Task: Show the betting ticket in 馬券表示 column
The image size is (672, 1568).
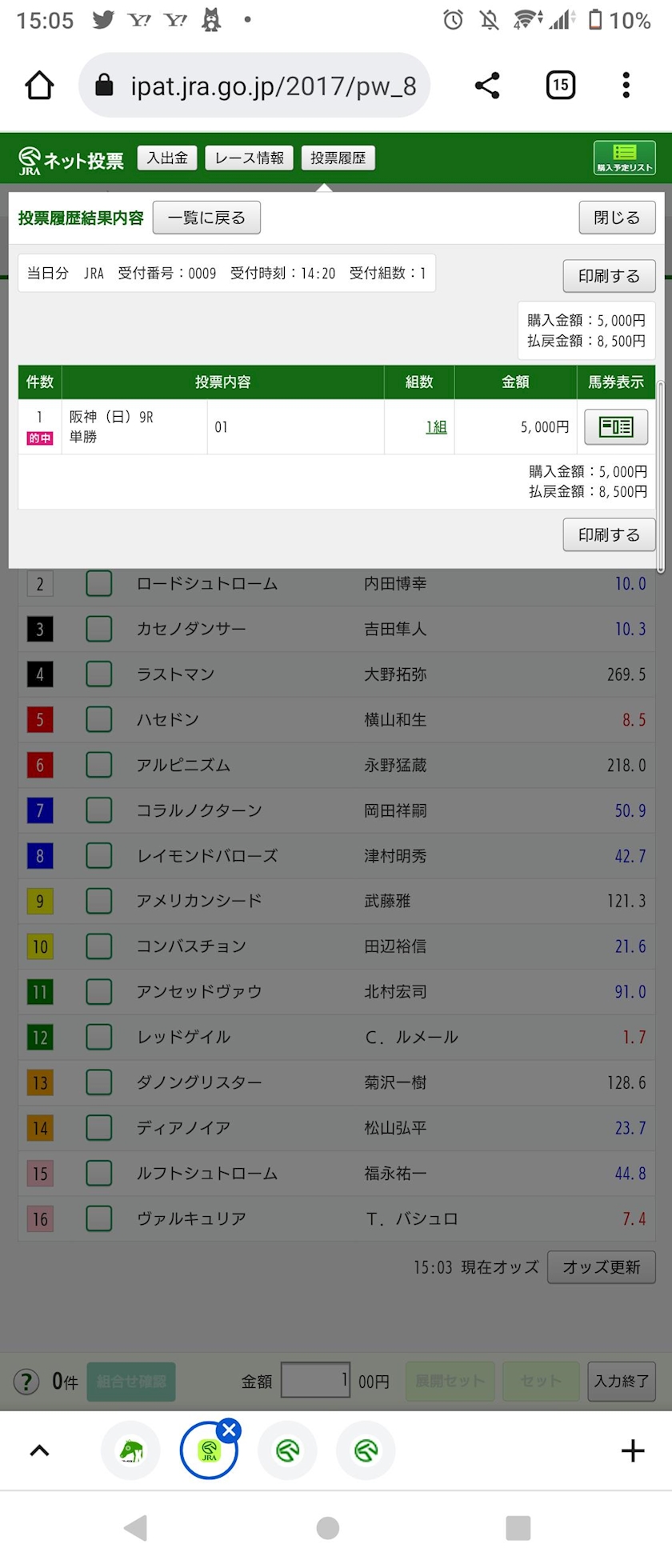Action: pyautogui.click(x=615, y=426)
